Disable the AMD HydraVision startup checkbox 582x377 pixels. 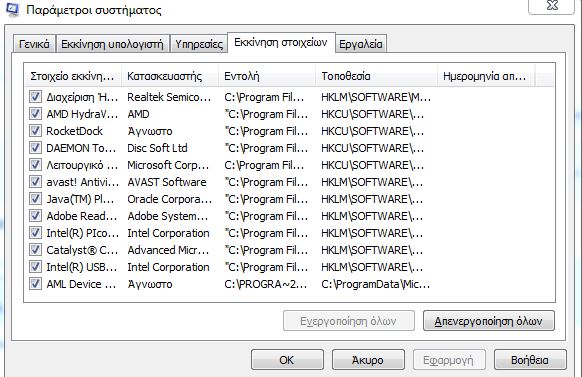click(x=35, y=114)
